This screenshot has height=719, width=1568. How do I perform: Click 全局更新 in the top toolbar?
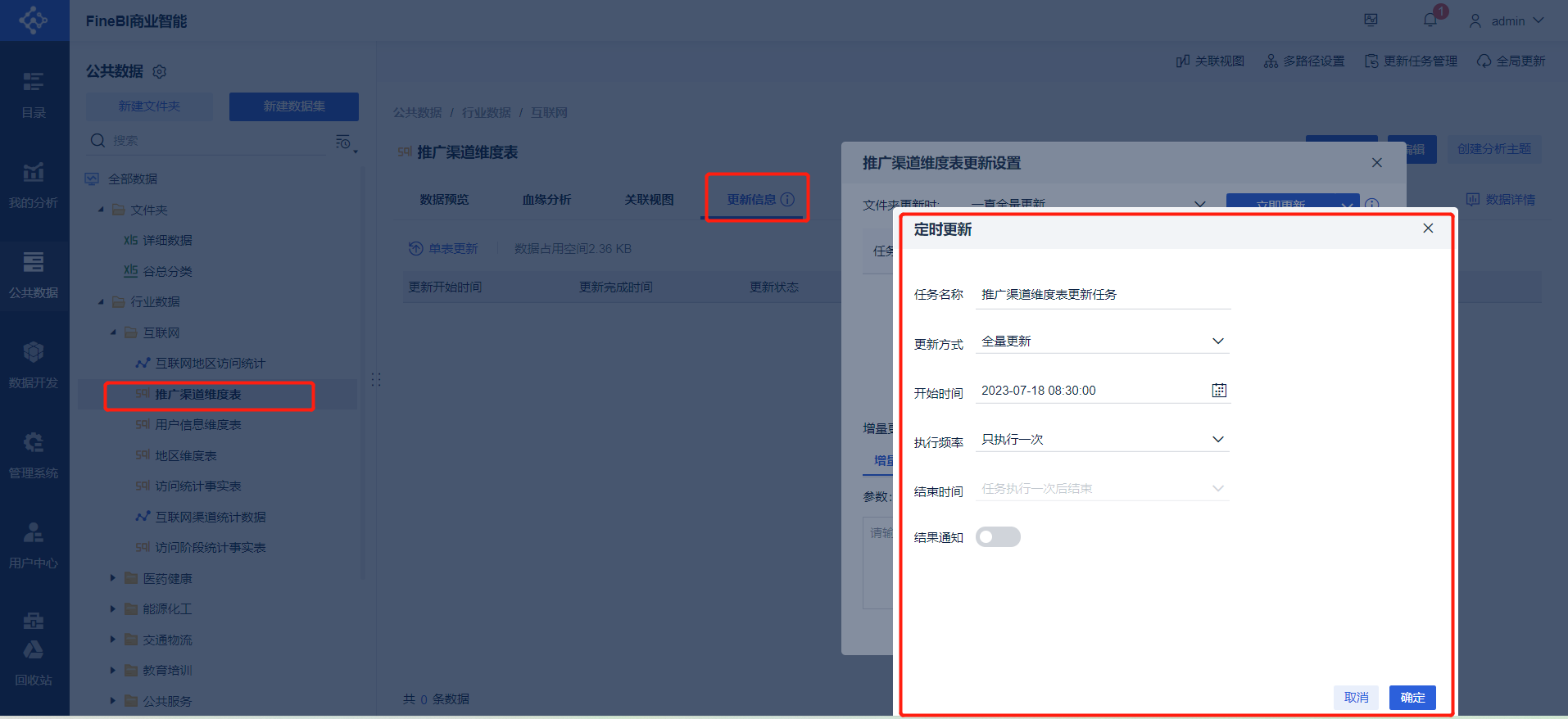pos(1511,61)
